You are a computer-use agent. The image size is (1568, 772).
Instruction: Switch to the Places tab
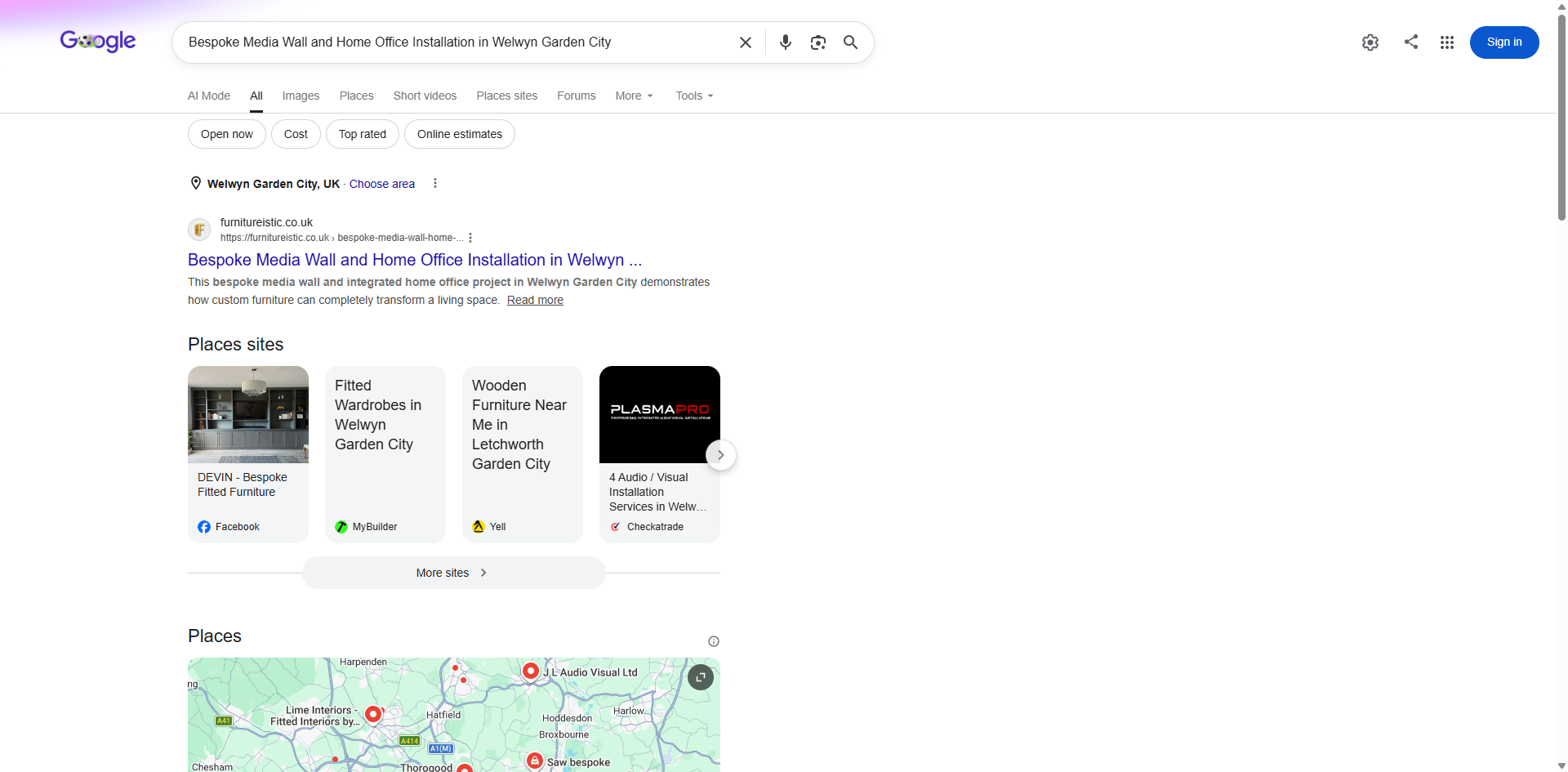click(x=357, y=96)
